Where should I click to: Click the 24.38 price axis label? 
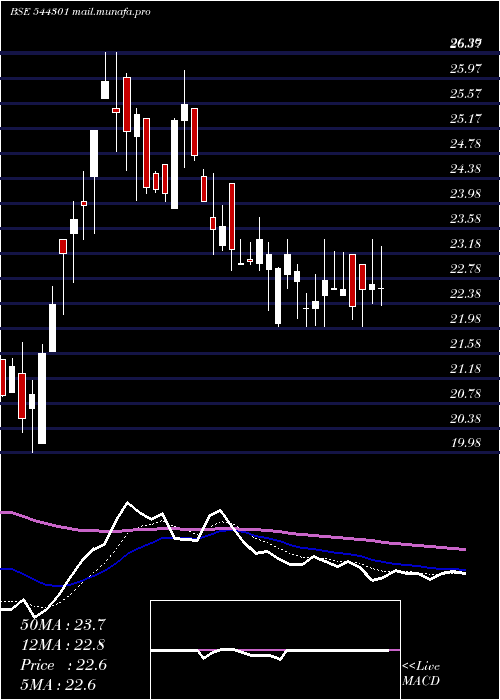pos(465,169)
